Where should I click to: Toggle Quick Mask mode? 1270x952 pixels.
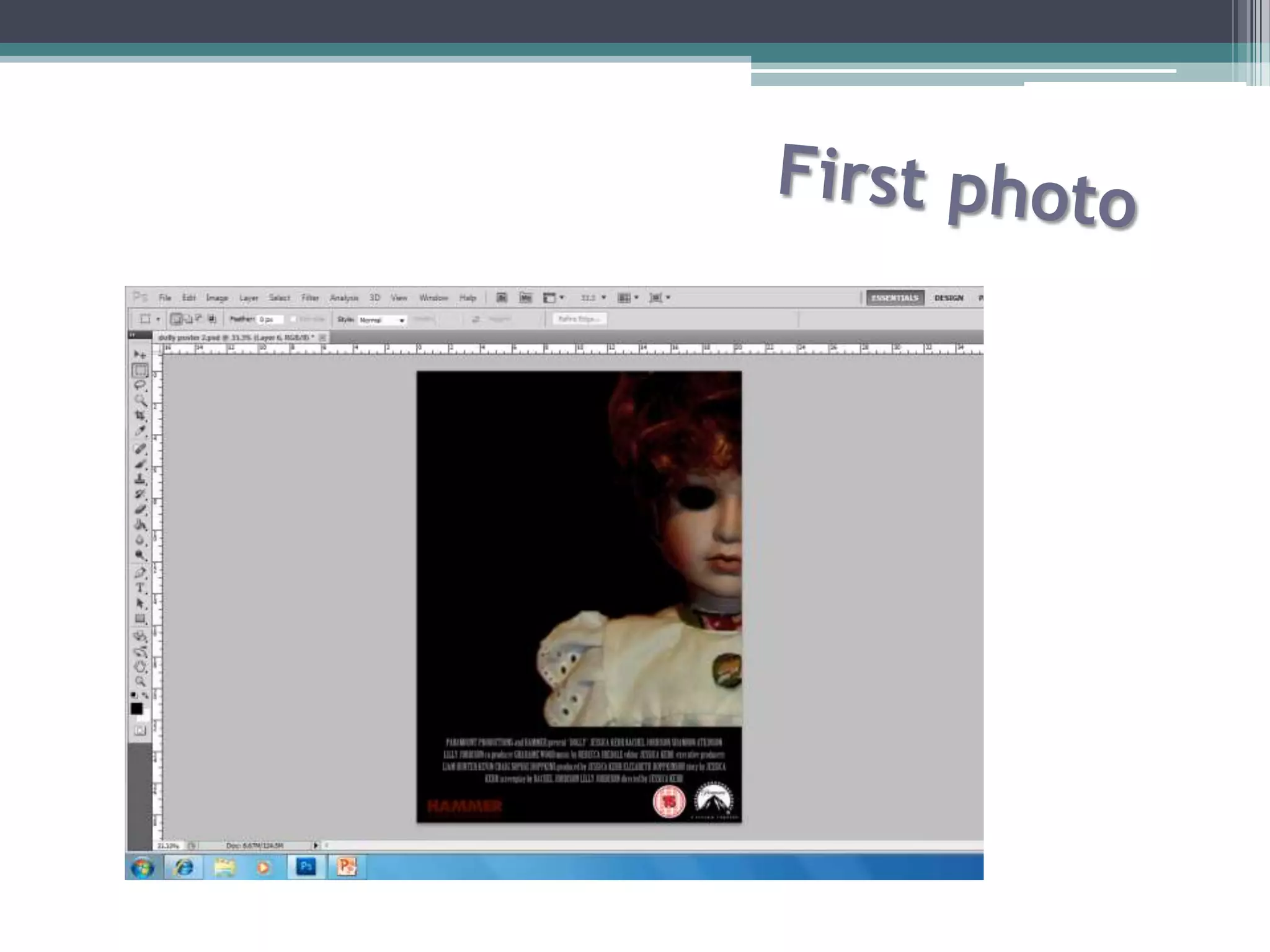click(140, 731)
